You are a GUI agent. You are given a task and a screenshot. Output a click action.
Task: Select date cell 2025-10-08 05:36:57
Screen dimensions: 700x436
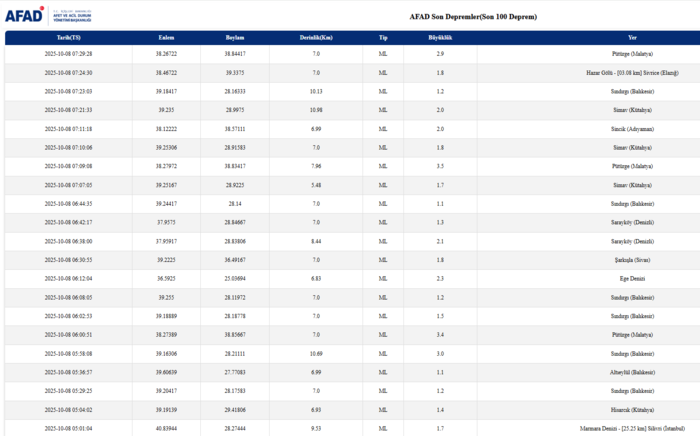point(68,372)
